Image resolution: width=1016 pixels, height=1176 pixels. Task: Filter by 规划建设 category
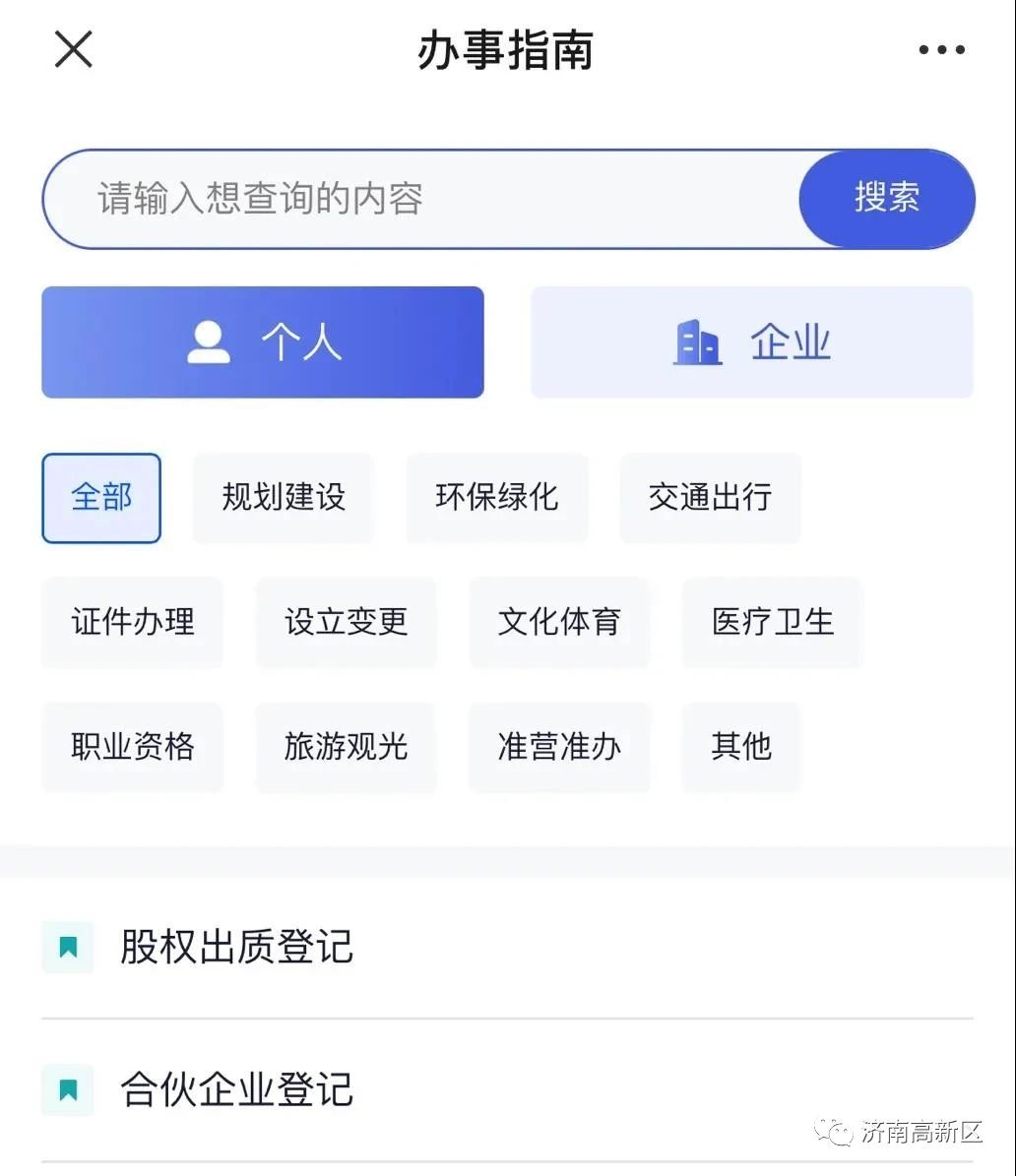284,497
